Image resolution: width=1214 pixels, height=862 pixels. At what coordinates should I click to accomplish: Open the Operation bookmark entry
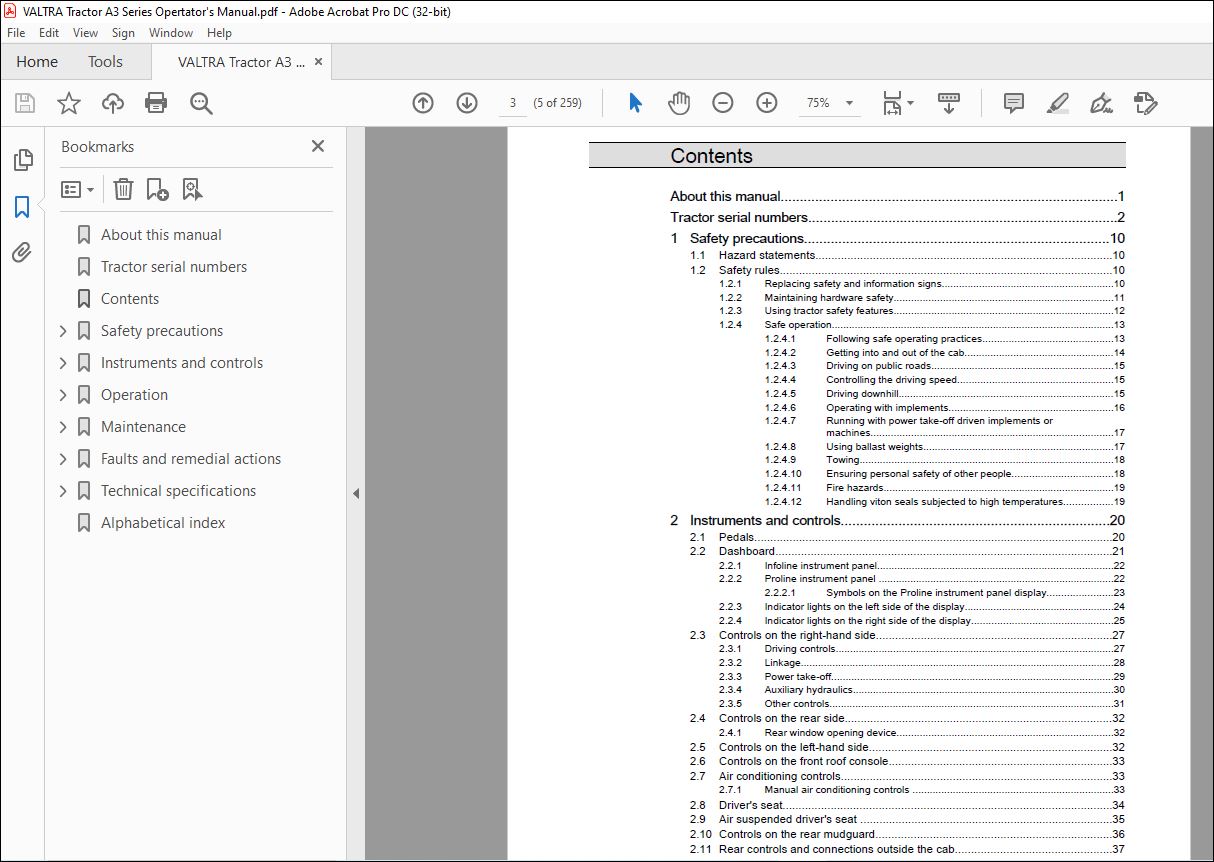point(134,395)
